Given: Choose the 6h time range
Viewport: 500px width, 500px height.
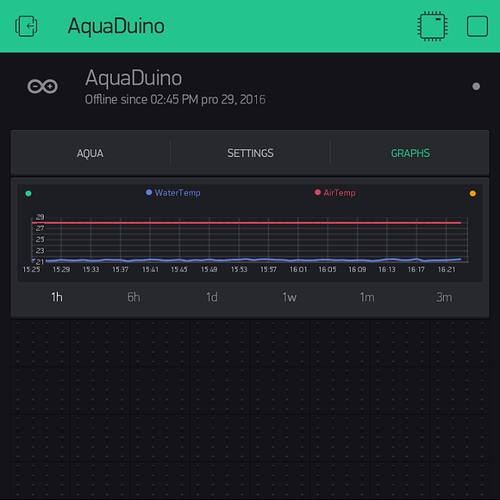Looking at the screenshot, I should coord(134,297).
